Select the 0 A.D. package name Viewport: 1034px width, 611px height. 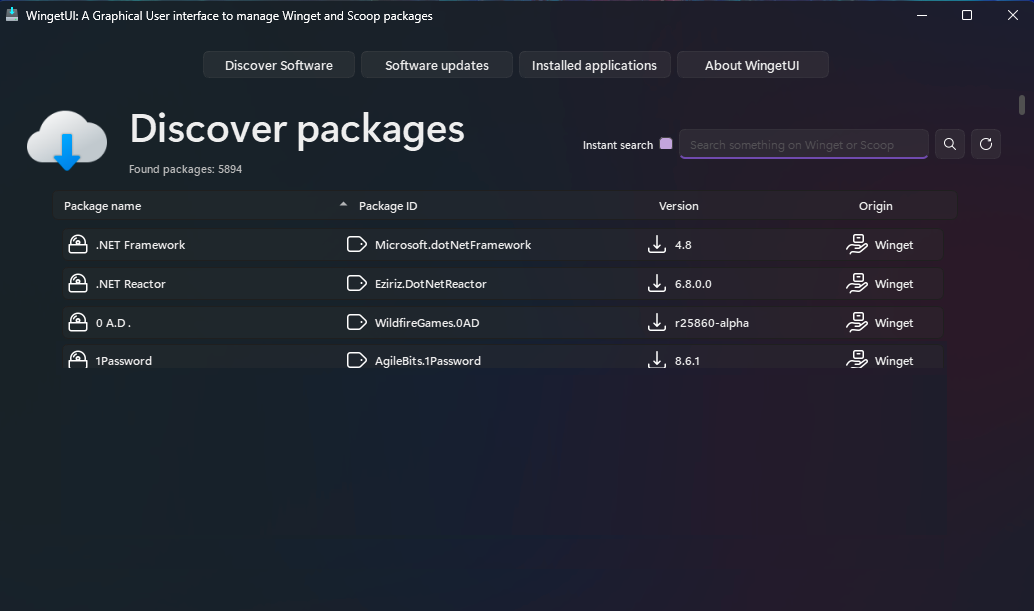tap(113, 323)
